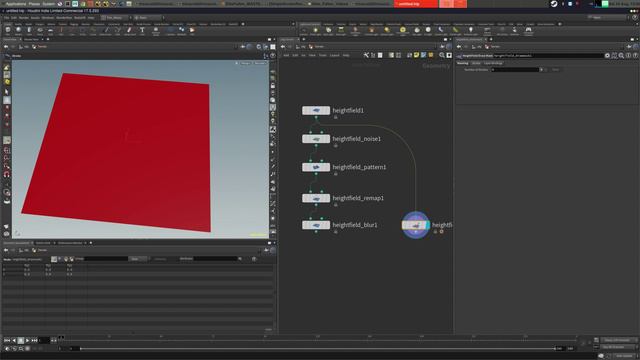Click the timeline range slider bar

click(x=317, y=349)
